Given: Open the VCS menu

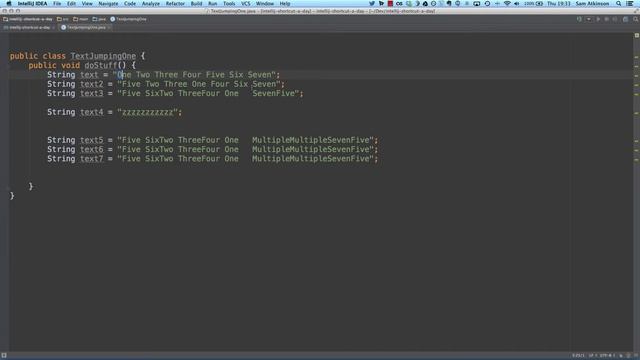Looking at the screenshot, I should [x=246, y=4].
